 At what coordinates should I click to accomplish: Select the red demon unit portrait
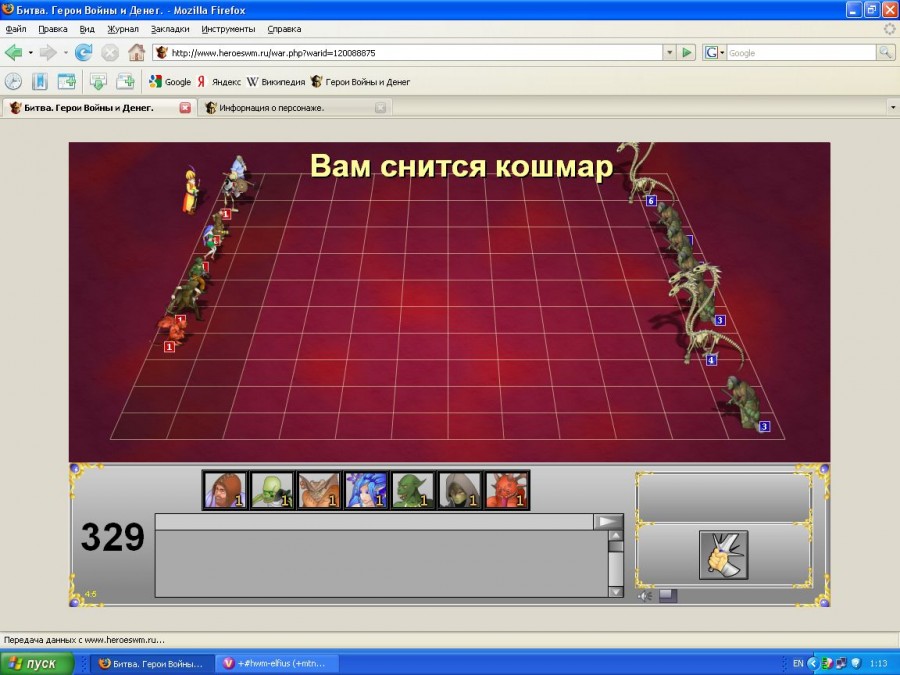coord(507,490)
